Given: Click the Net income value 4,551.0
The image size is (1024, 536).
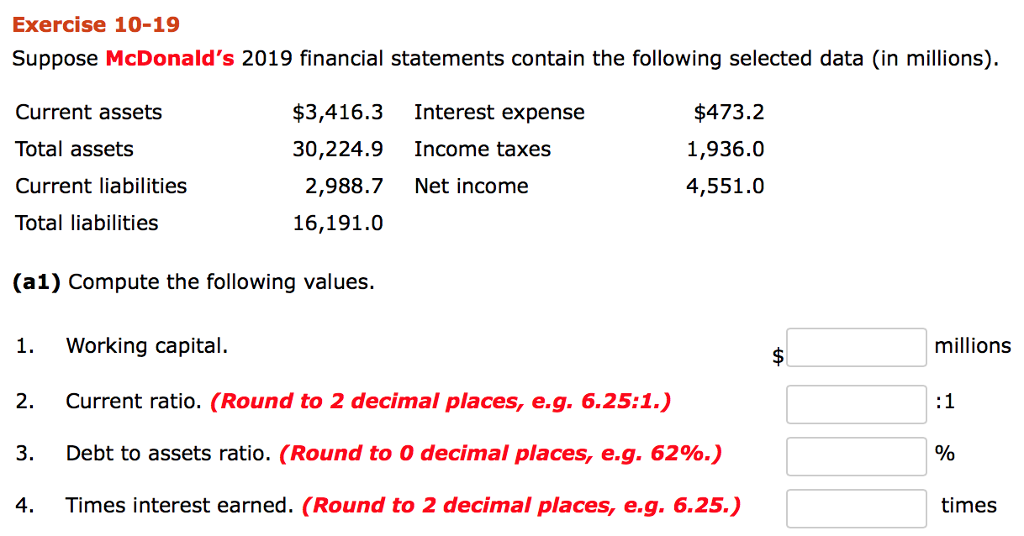Looking at the screenshot, I should pyautogui.click(x=725, y=187).
